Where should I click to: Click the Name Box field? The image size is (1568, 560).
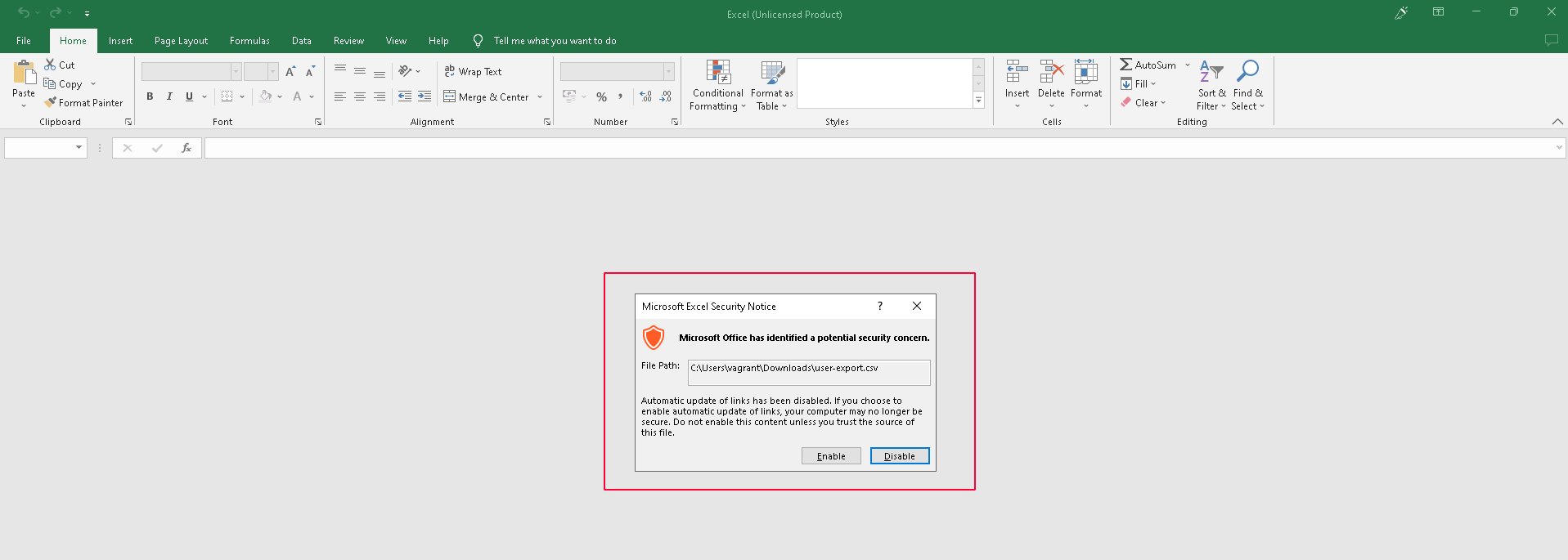point(46,148)
